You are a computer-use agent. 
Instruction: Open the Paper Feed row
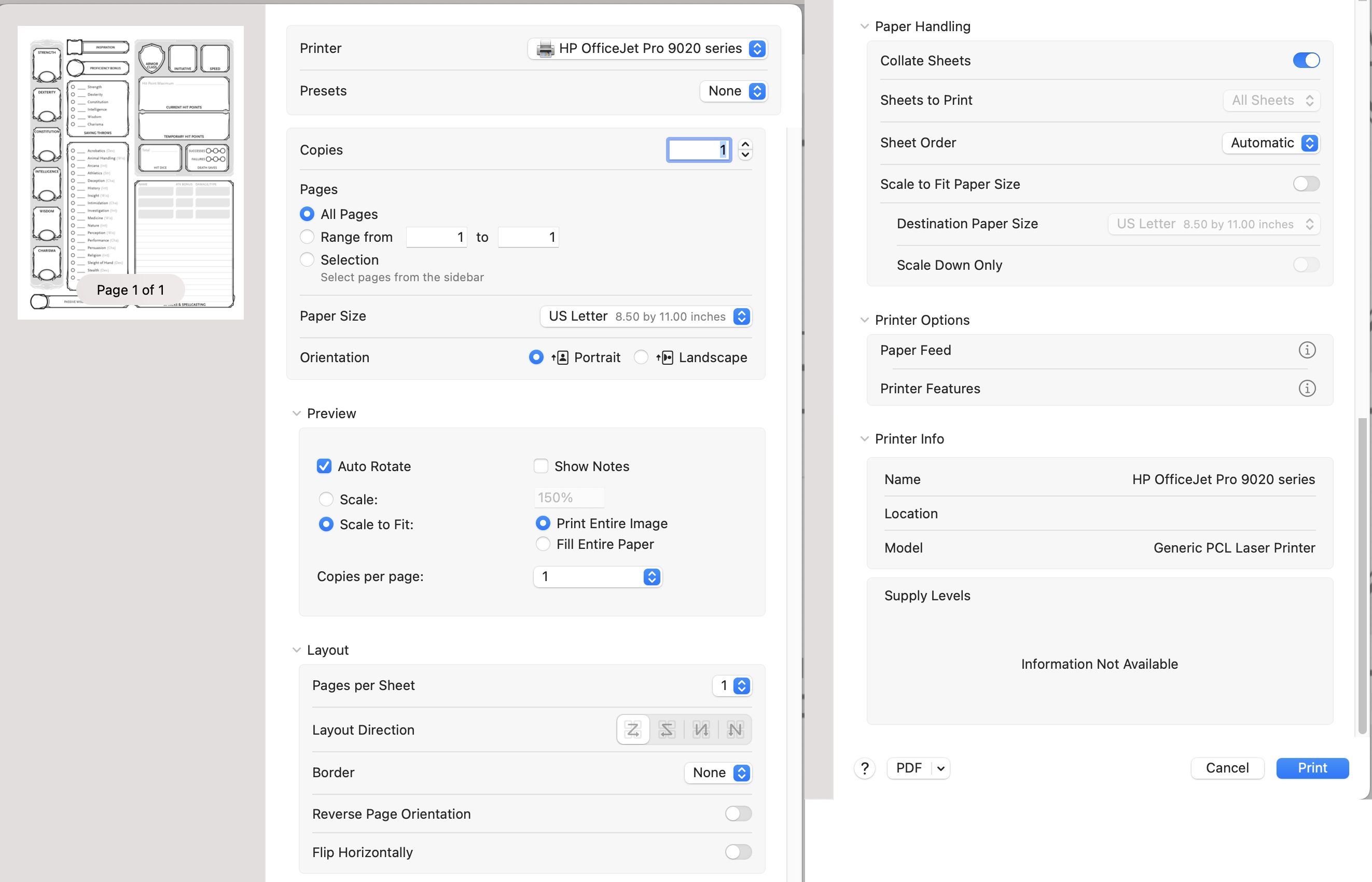[1100, 350]
